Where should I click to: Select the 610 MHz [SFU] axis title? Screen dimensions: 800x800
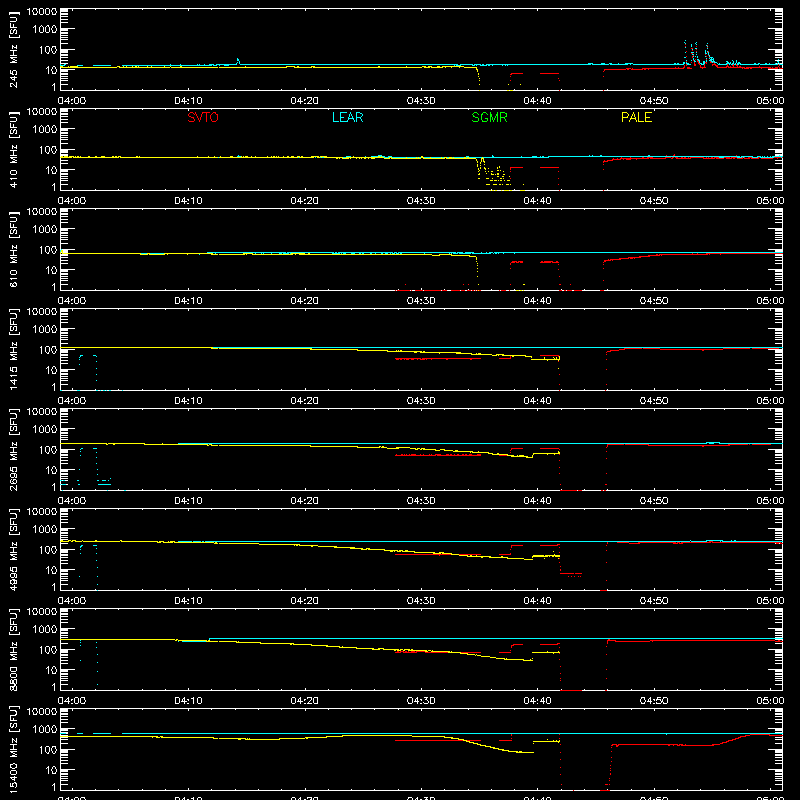pos(13,249)
